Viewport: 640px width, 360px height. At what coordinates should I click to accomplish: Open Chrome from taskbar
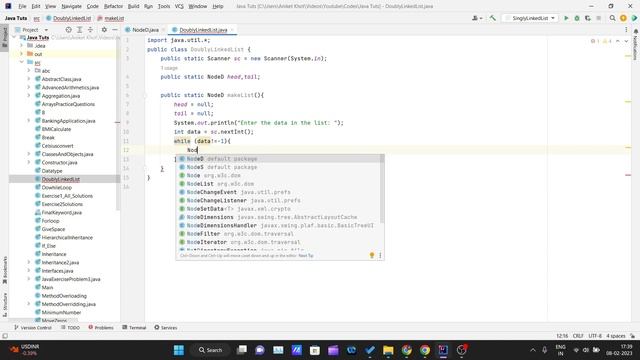click(425, 350)
